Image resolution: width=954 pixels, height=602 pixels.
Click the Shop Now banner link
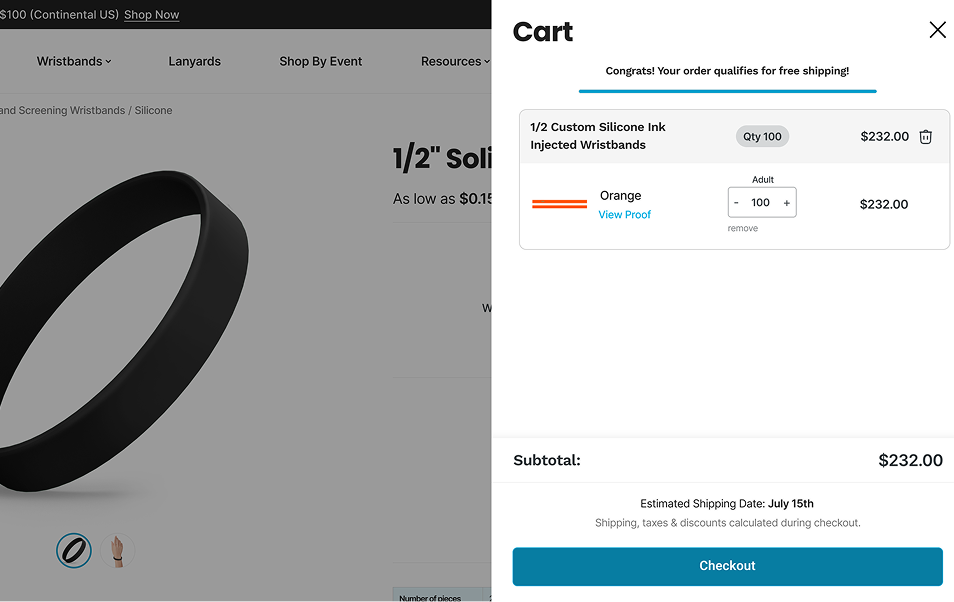pos(151,15)
